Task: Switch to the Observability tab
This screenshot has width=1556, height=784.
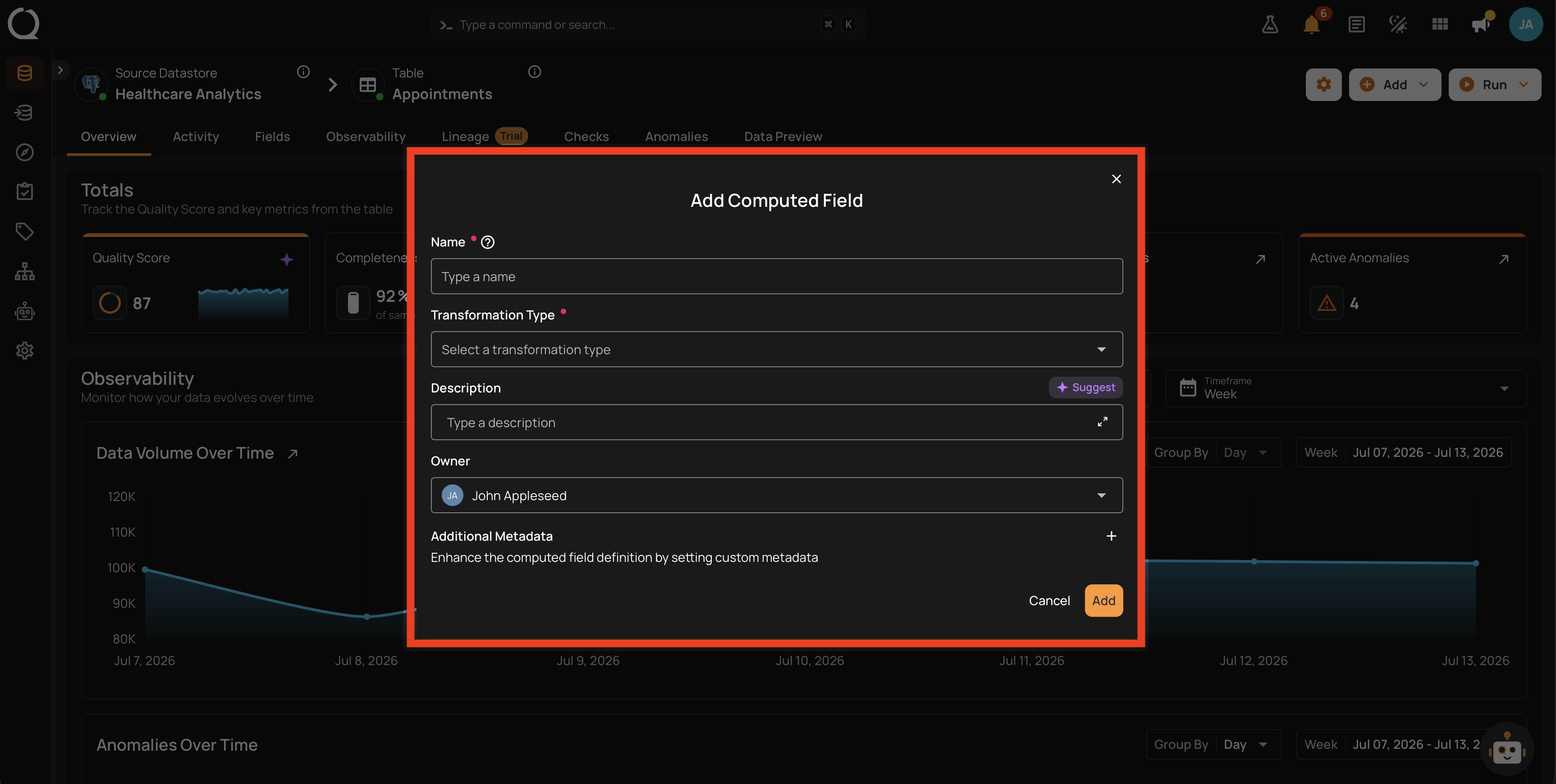Action: point(366,137)
